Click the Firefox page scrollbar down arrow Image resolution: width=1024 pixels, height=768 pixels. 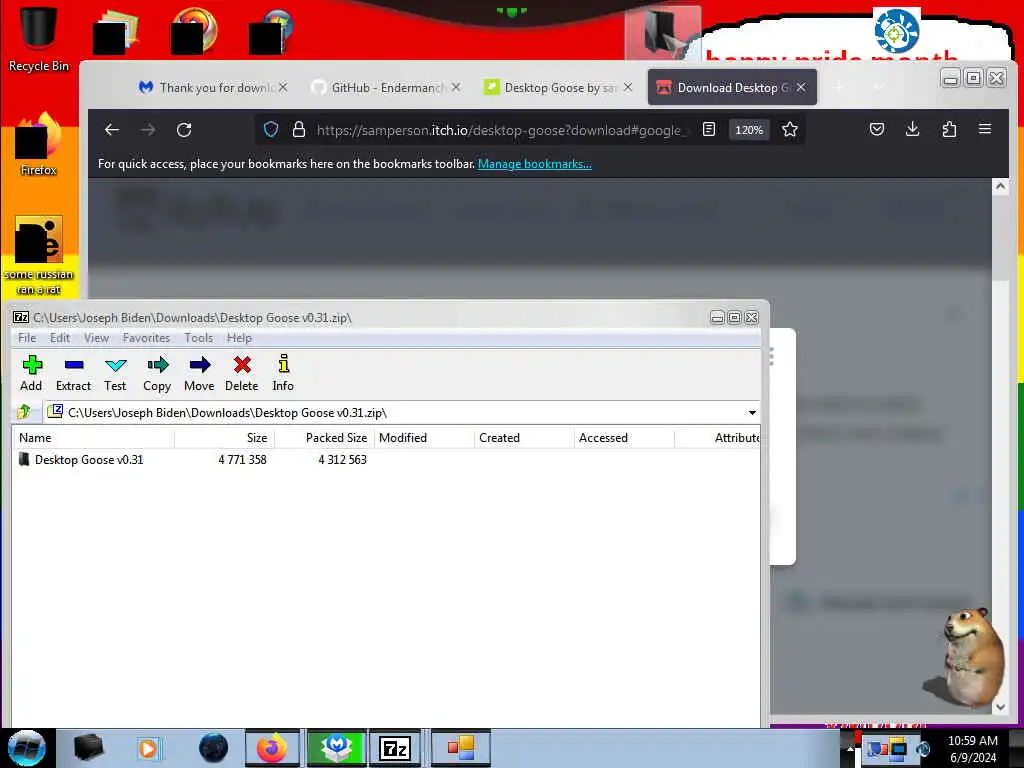[1000, 707]
